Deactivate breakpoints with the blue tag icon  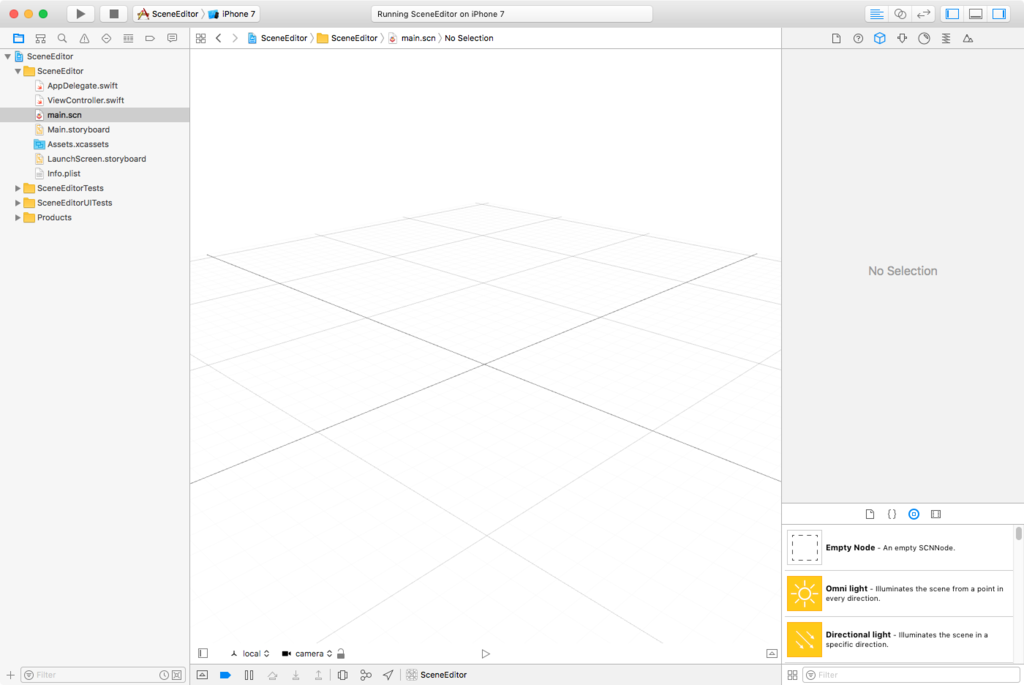click(x=225, y=675)
